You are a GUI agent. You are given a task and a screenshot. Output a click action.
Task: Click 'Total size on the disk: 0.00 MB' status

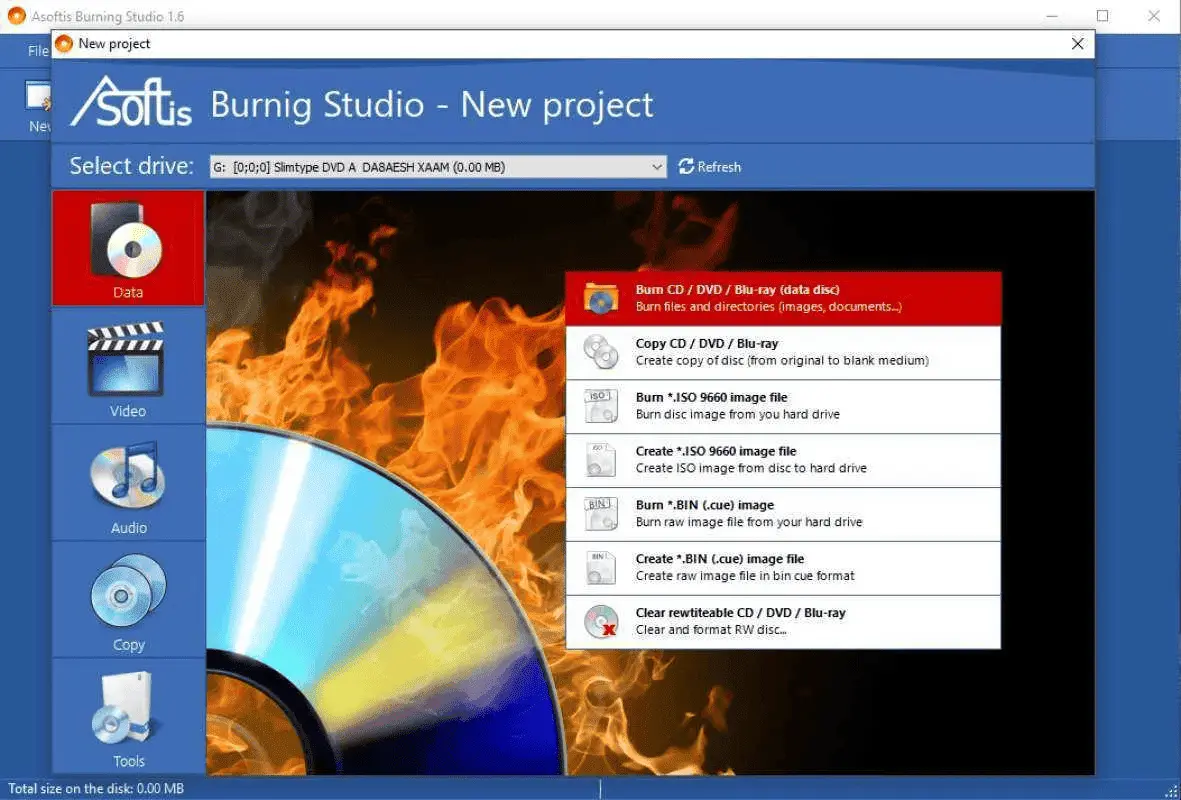96,789
